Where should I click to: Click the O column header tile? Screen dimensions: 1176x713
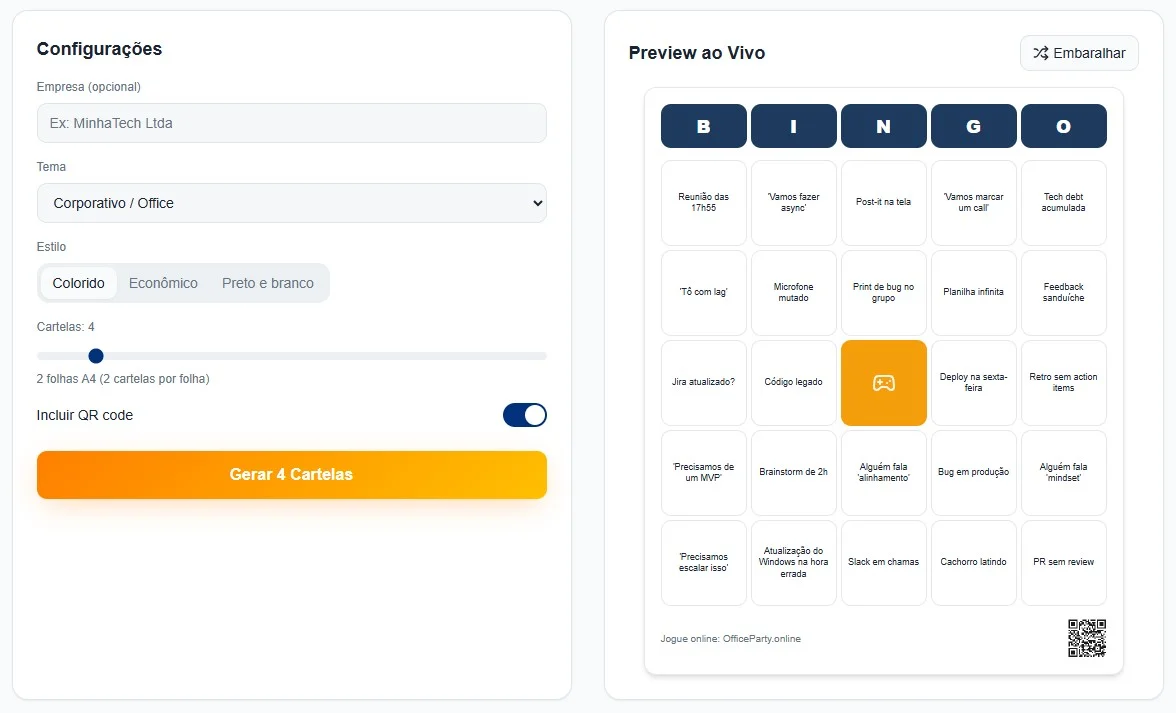click(x=1063, y=126)
